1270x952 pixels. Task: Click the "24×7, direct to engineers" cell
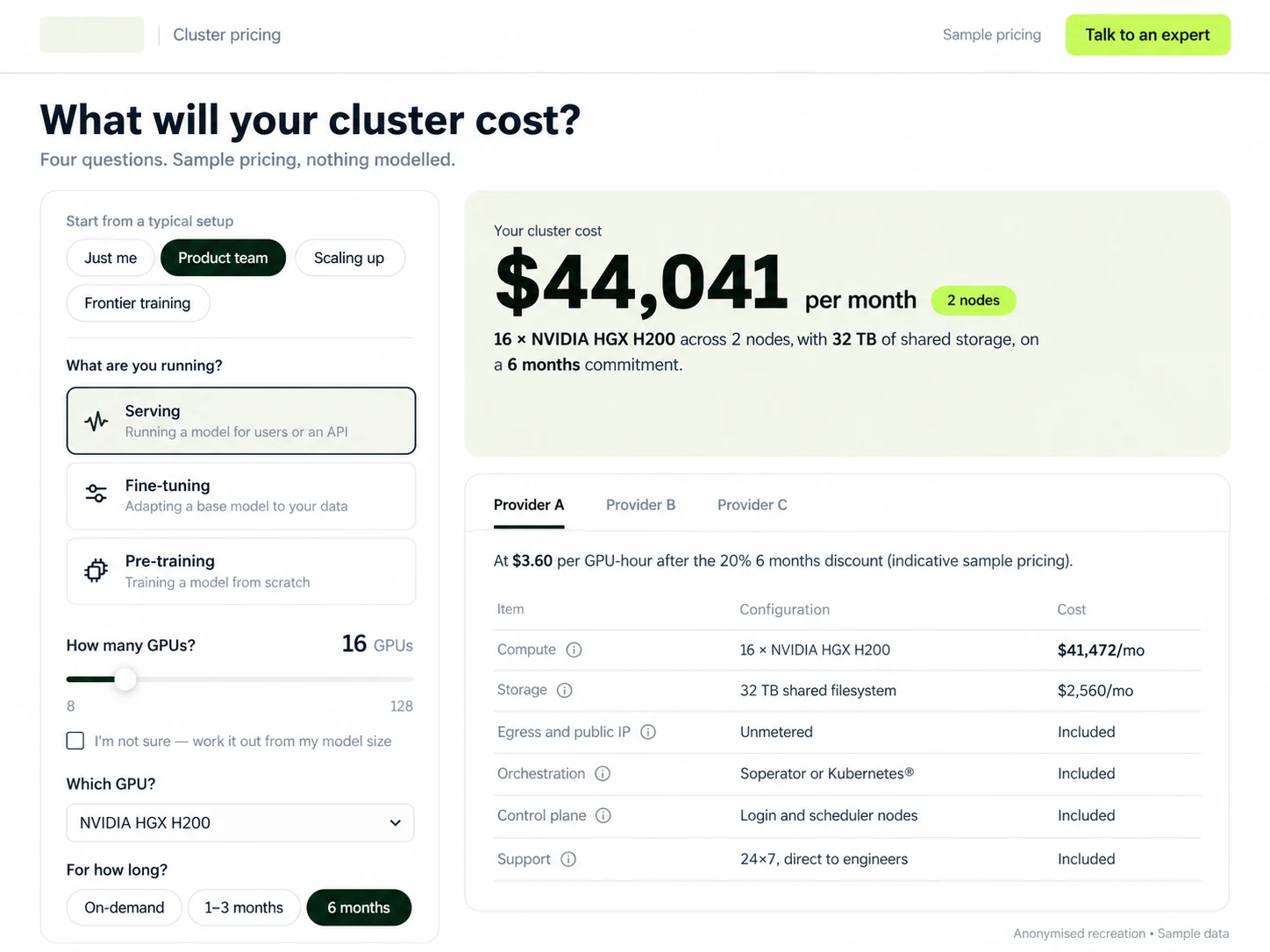click(824, 859)
